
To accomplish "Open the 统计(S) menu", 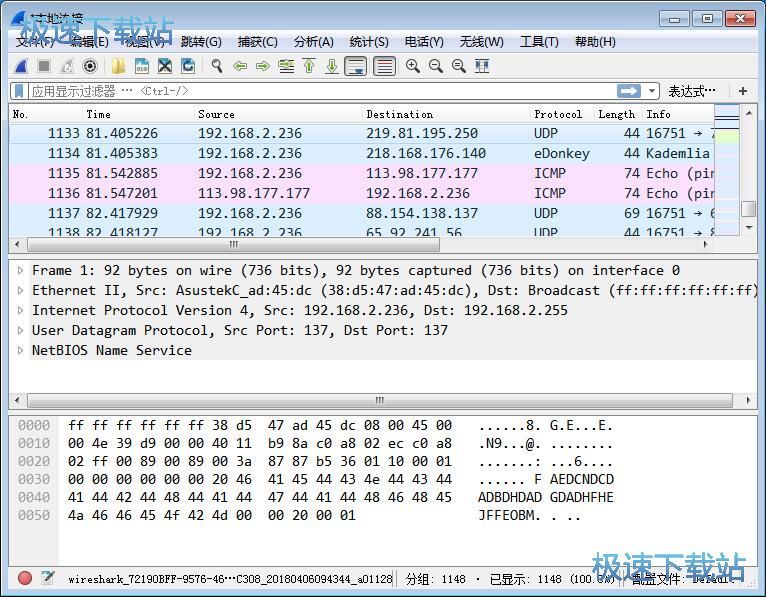I will (x=369, y=42).
